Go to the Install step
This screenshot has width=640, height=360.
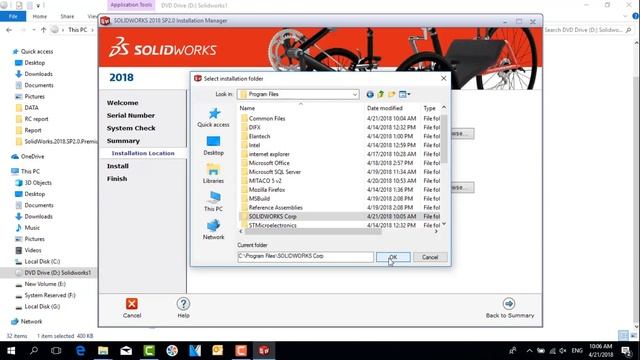tap(118, 166)
